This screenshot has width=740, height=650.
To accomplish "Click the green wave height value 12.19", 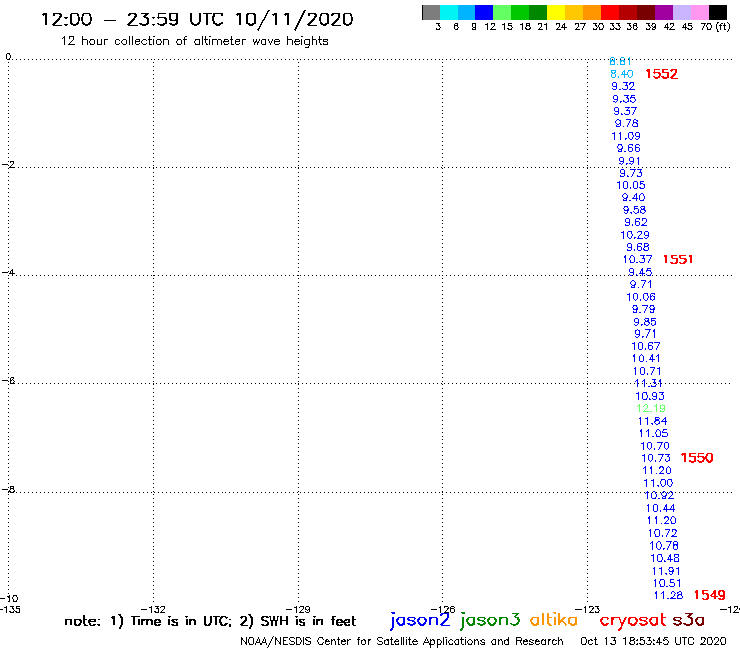I will click(x=651, y=409).
